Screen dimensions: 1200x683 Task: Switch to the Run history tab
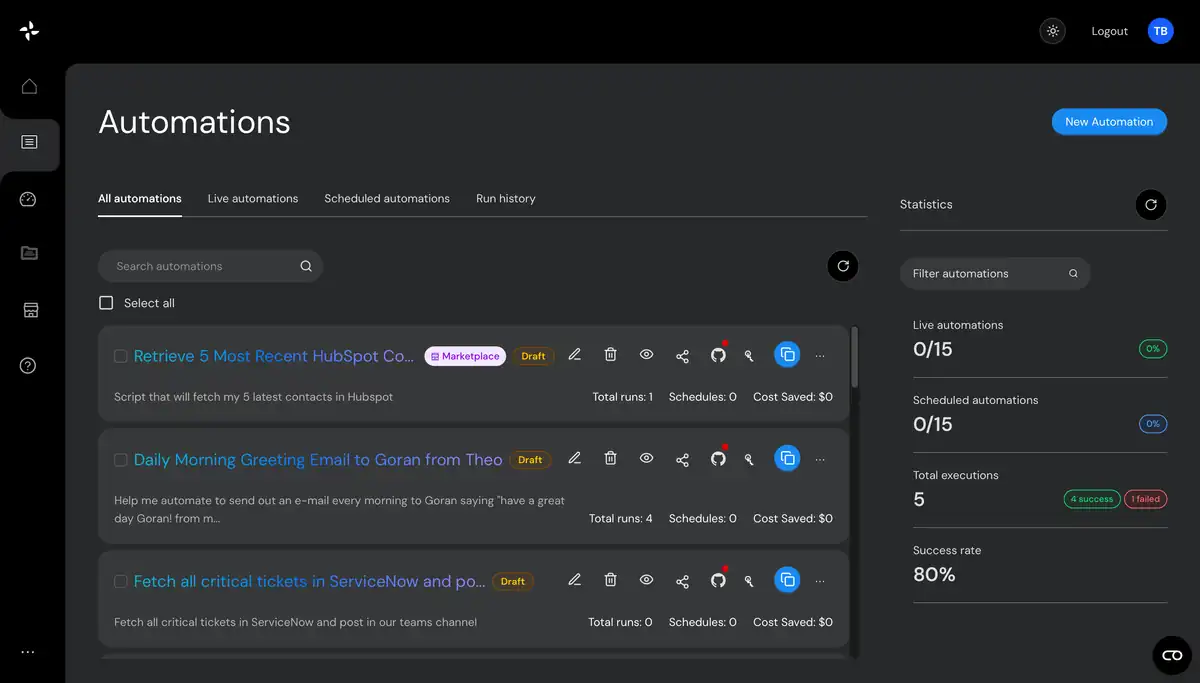pos(505,198)
